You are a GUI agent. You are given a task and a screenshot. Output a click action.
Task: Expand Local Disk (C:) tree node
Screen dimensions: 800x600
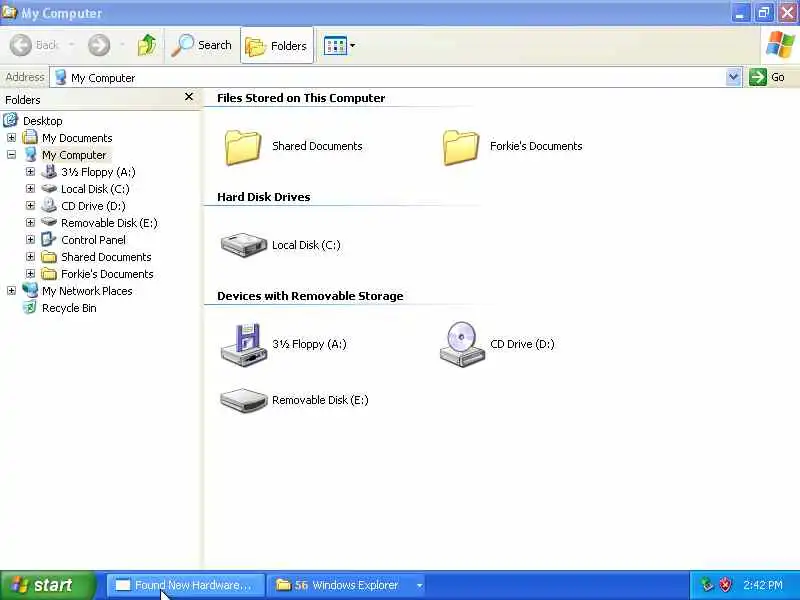tap(30, 189)
